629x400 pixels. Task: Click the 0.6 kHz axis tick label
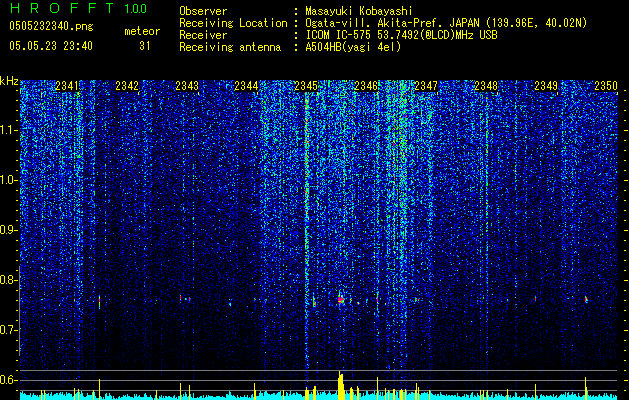[9, 380]
